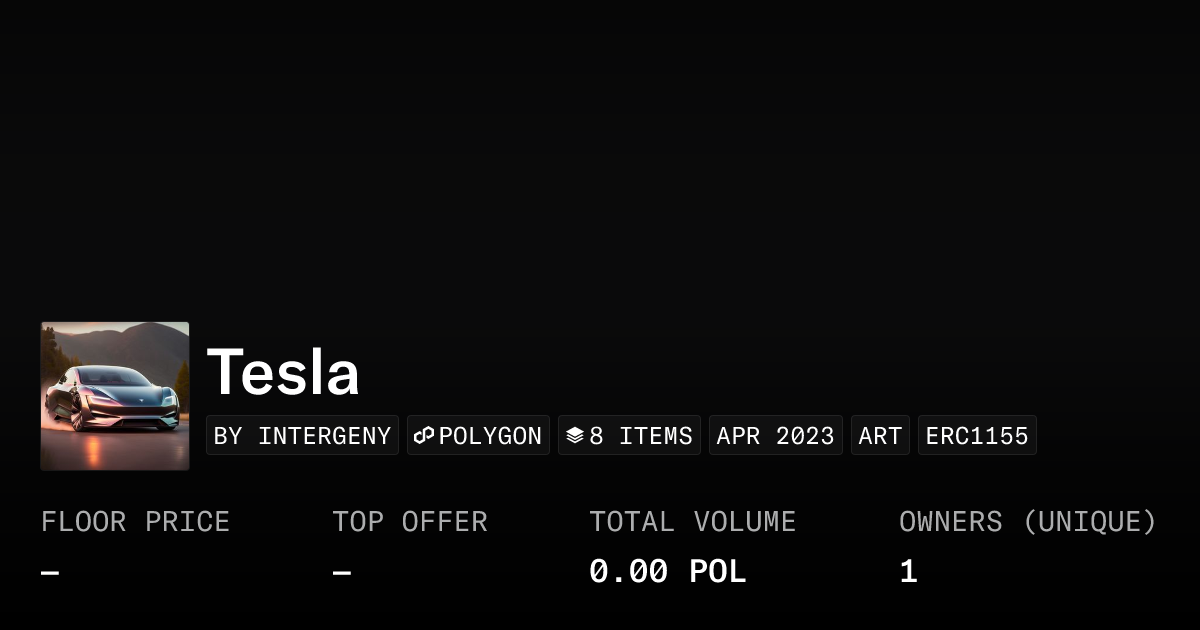Click the POL currency unit
1200x630 pixels.
tap(718, 572)
